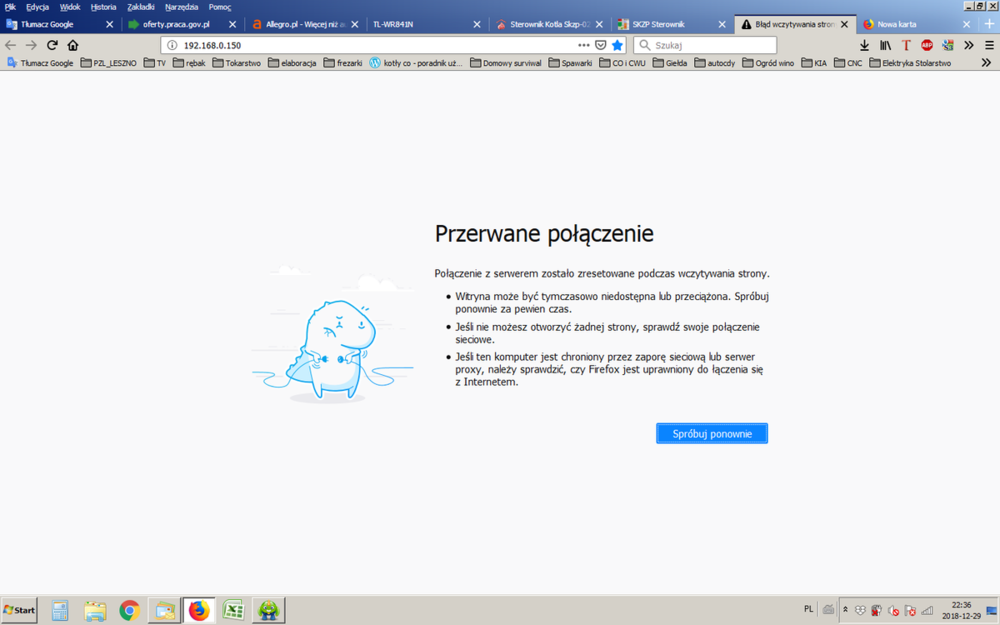Click the blue bookmark star icon
1000x625 pixels.
pyautogui.click(x=617, y=45)
